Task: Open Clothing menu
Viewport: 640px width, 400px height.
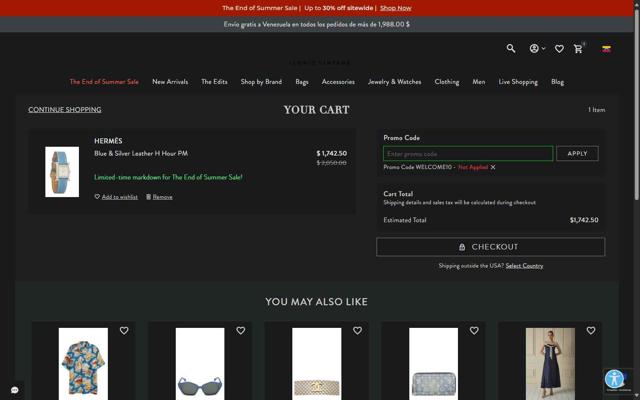Action: (x=447, y=82)
